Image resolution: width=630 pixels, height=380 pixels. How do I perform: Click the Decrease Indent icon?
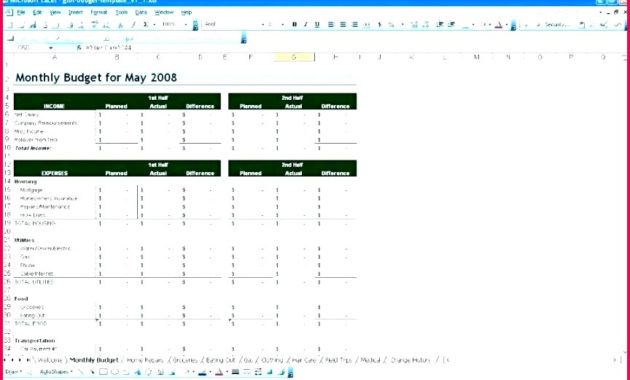pos(440,25)
